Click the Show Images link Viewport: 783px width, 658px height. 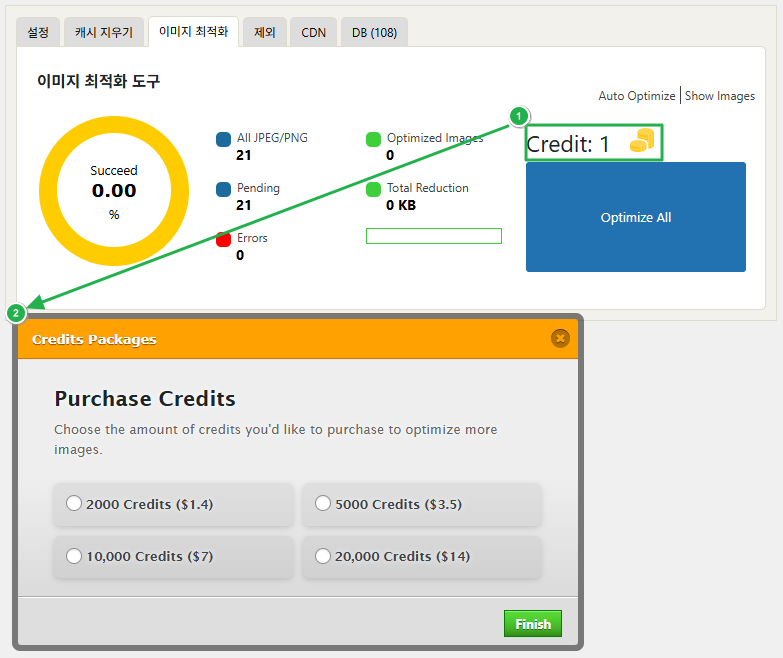point(719,96)
